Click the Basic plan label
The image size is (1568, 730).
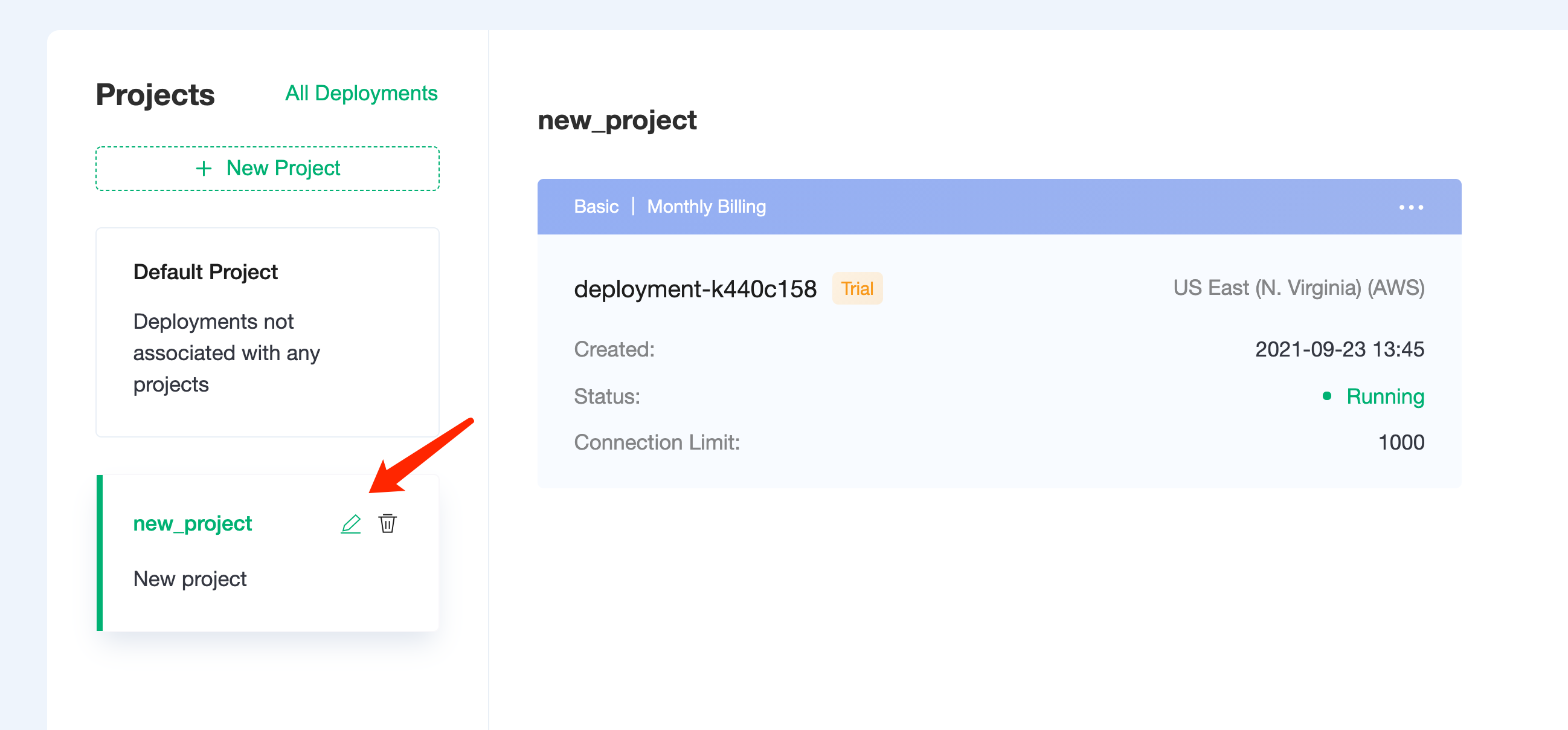(x=596, y=207)
